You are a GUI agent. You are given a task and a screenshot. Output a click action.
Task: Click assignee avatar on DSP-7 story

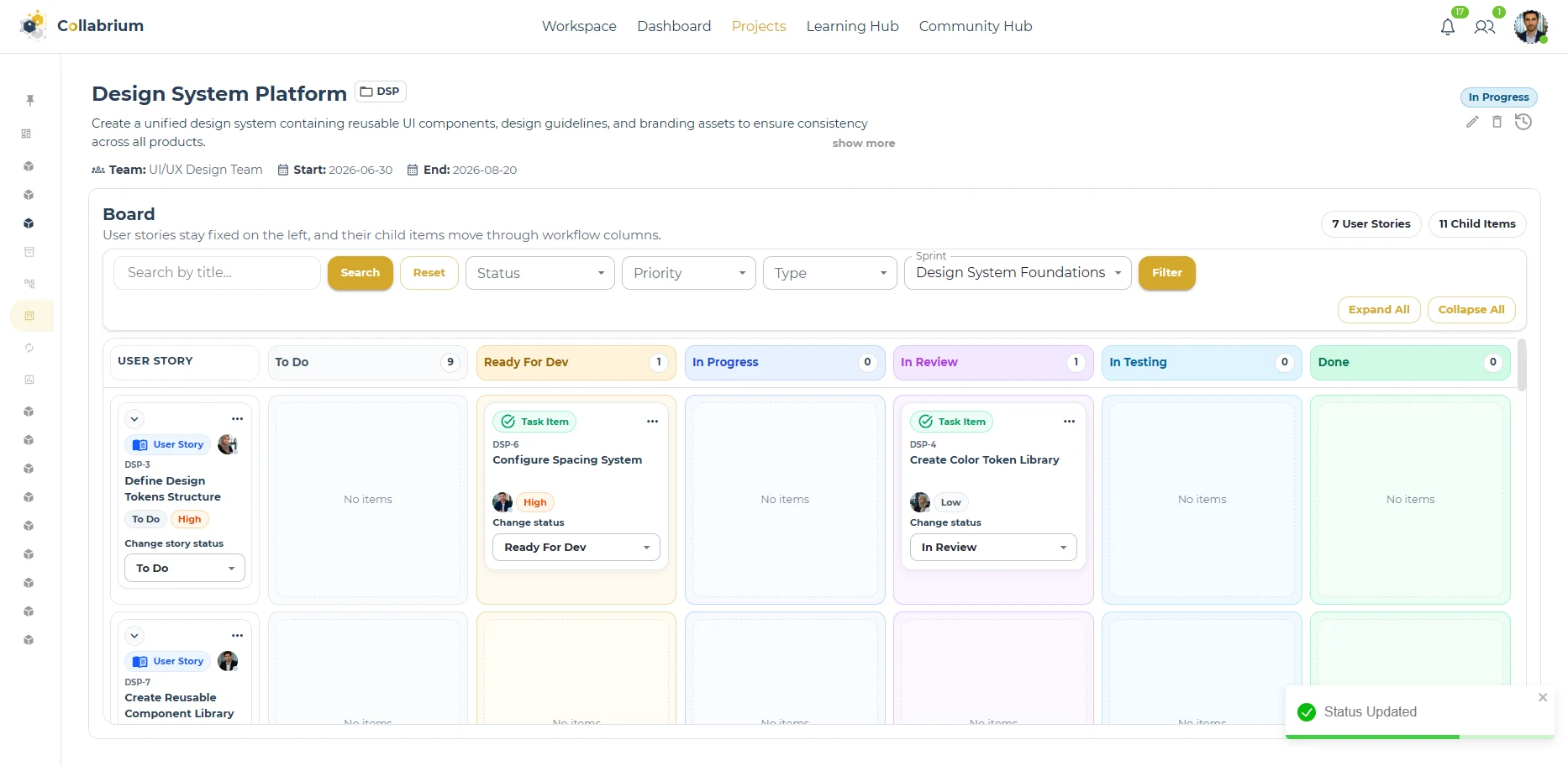[228, 661]
